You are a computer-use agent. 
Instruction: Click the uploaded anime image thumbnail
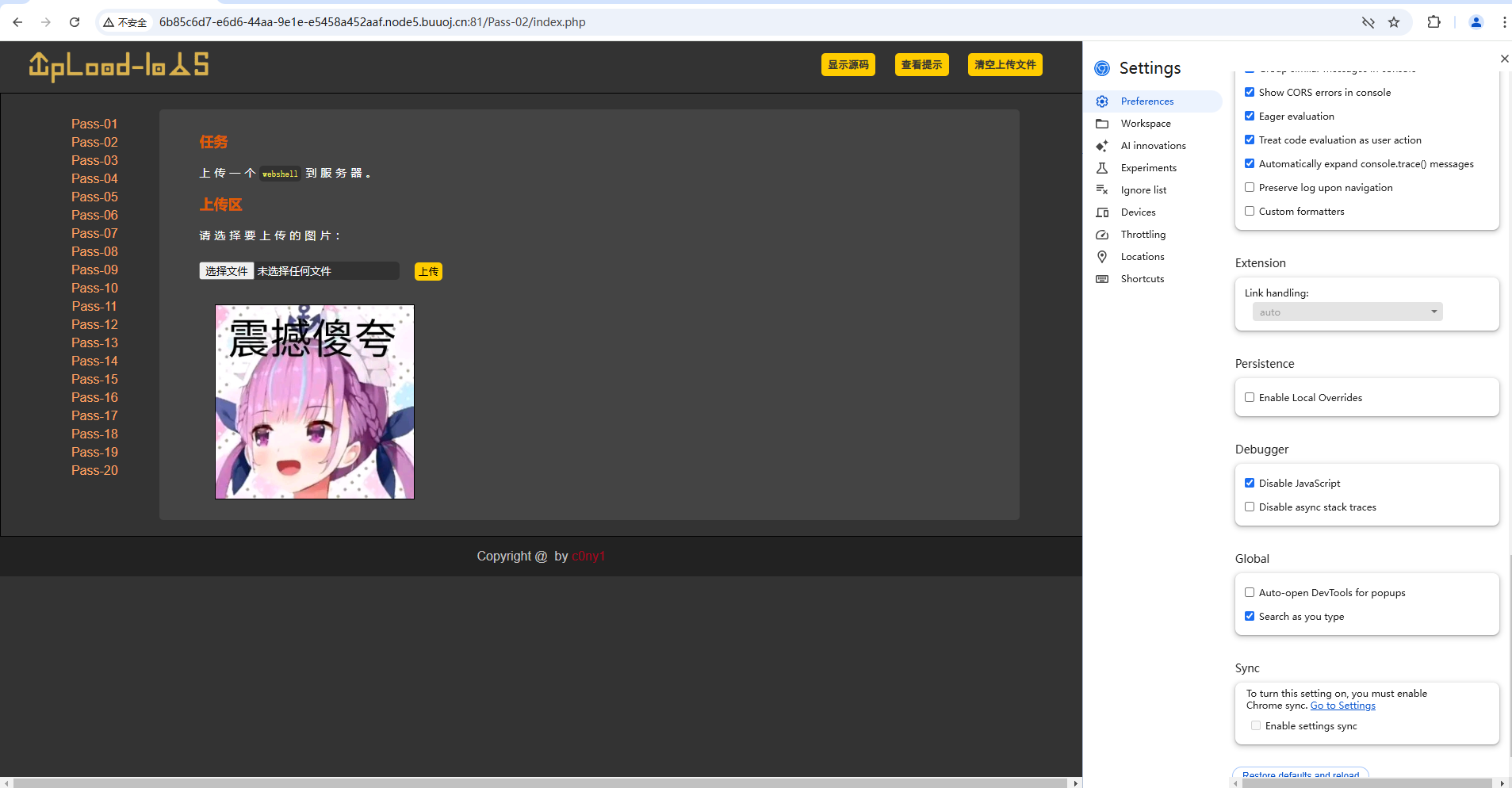[315, 402]
